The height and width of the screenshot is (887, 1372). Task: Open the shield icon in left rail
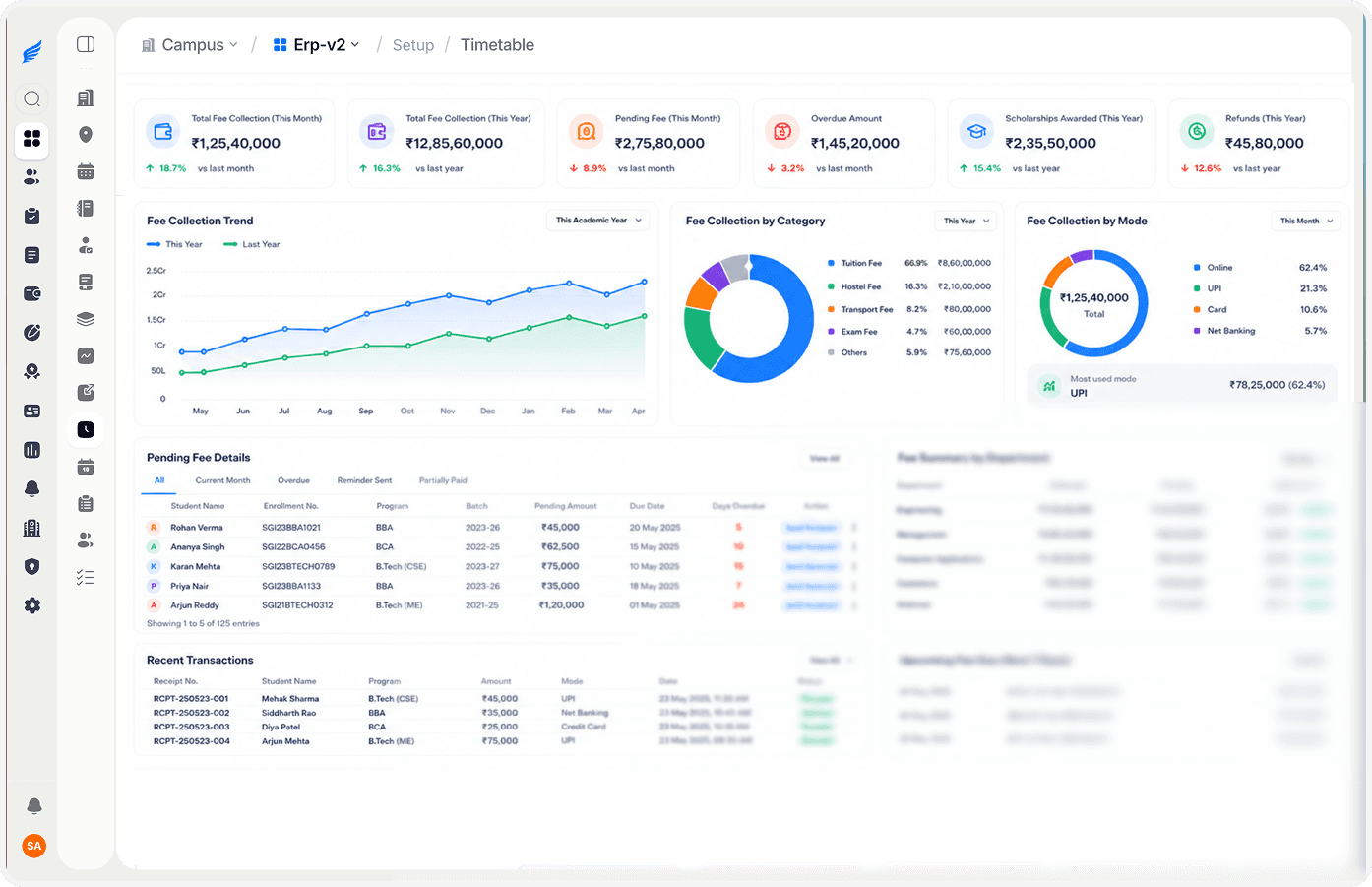tap(32, 566)
